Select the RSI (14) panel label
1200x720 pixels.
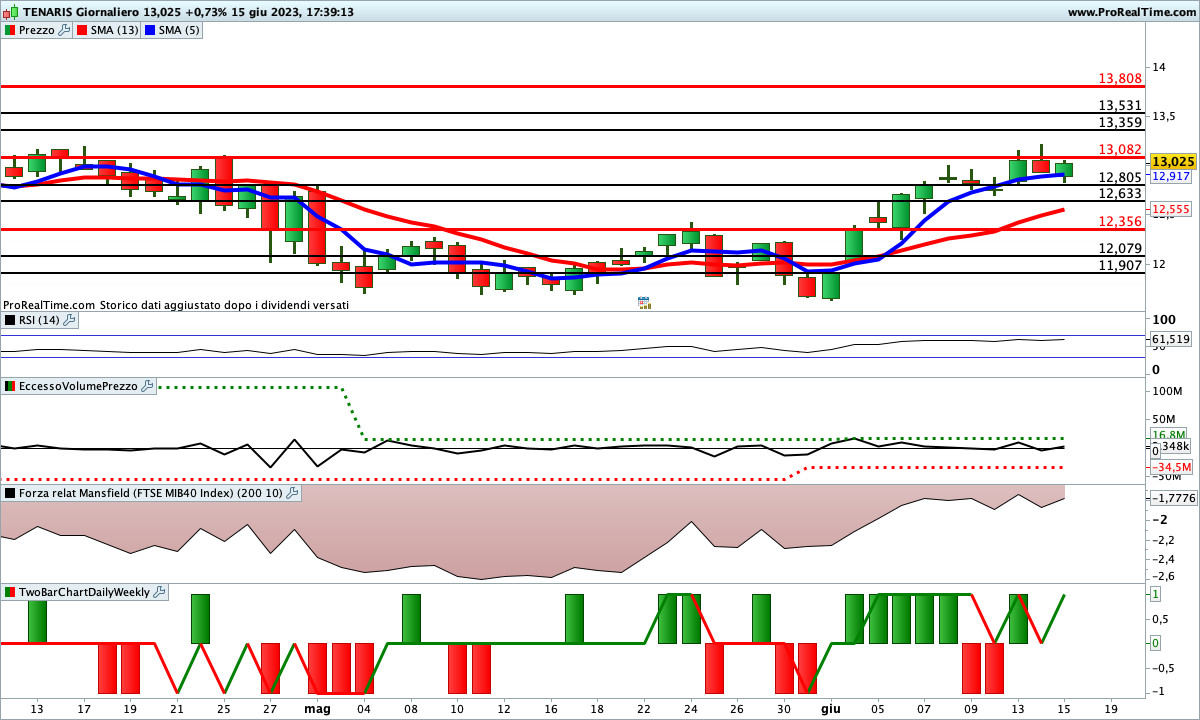point(41,320)
